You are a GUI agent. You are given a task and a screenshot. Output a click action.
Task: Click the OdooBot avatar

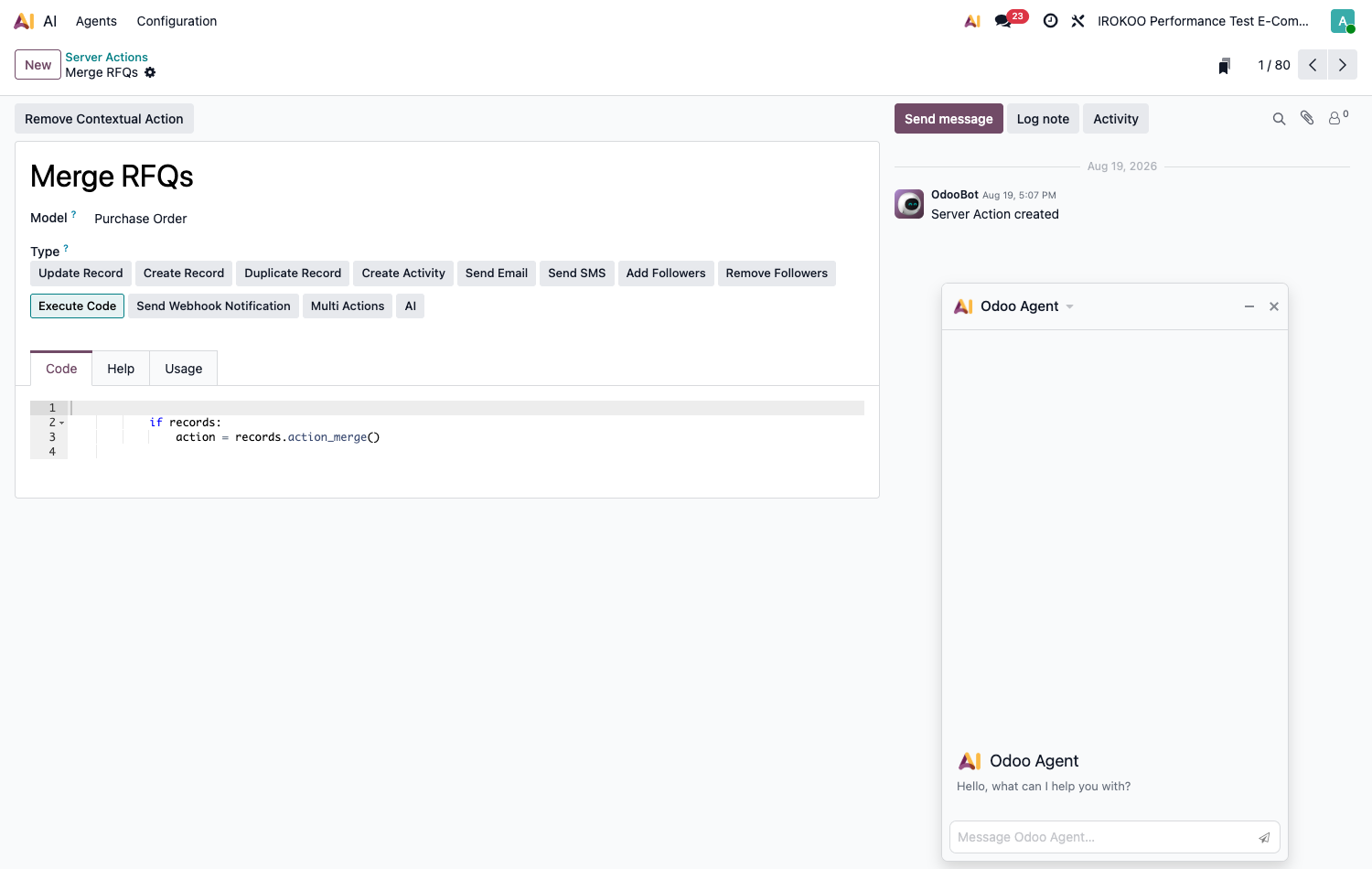click(909, 204)
